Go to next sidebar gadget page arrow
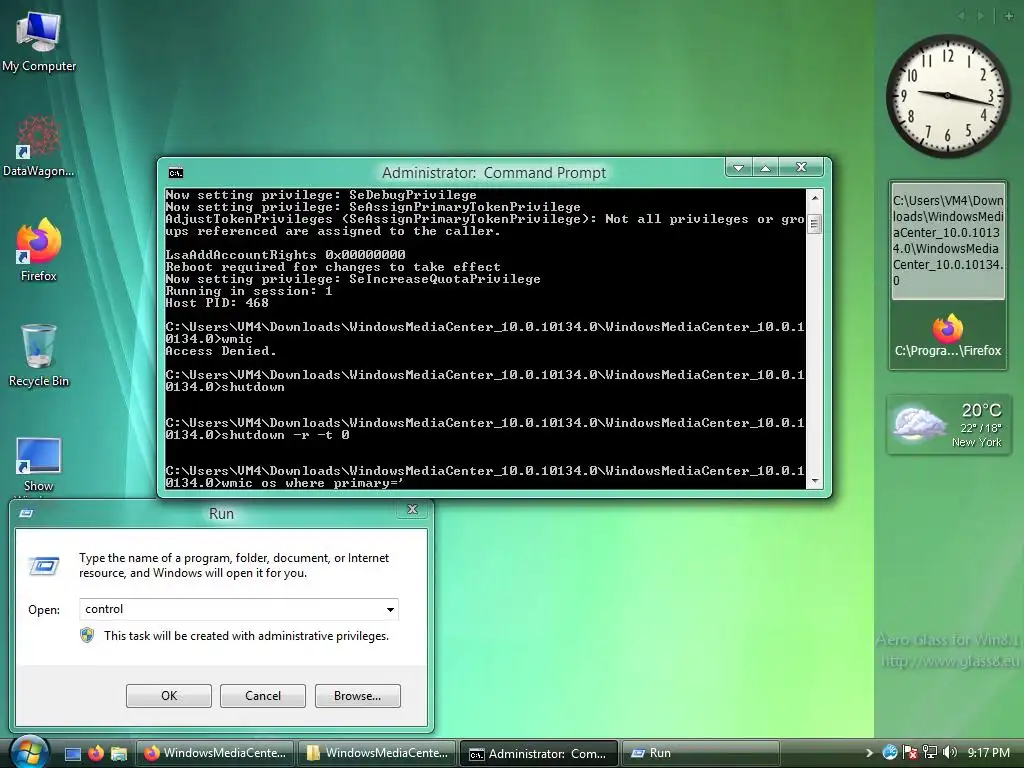The image size is (1024, 768). pos(980,15)
